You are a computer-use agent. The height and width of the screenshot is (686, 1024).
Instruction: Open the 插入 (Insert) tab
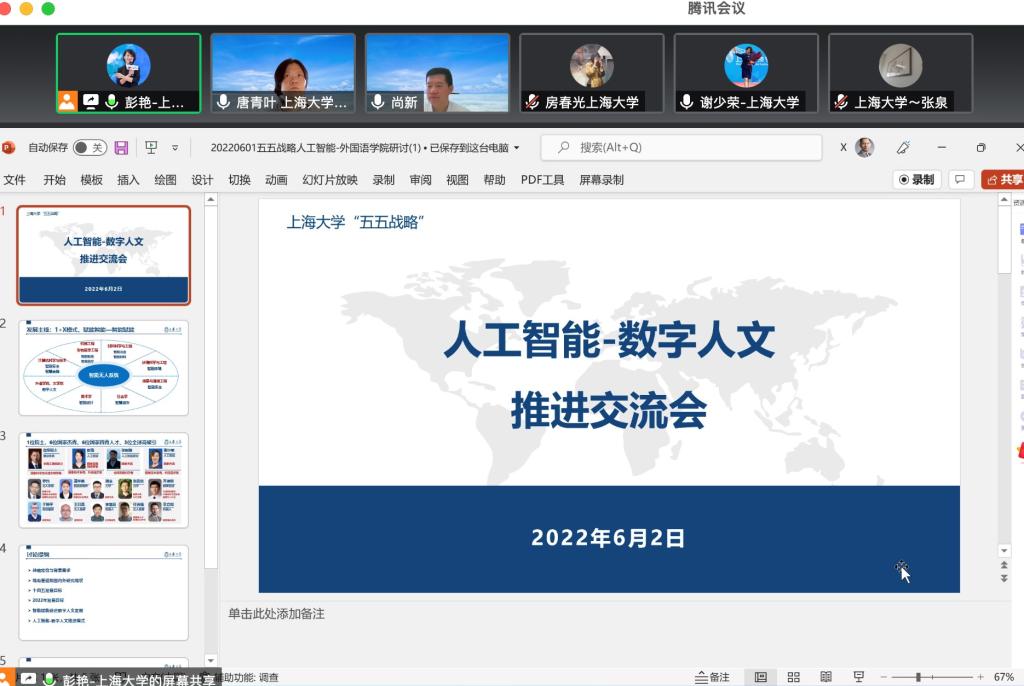[x=128, y=180]
